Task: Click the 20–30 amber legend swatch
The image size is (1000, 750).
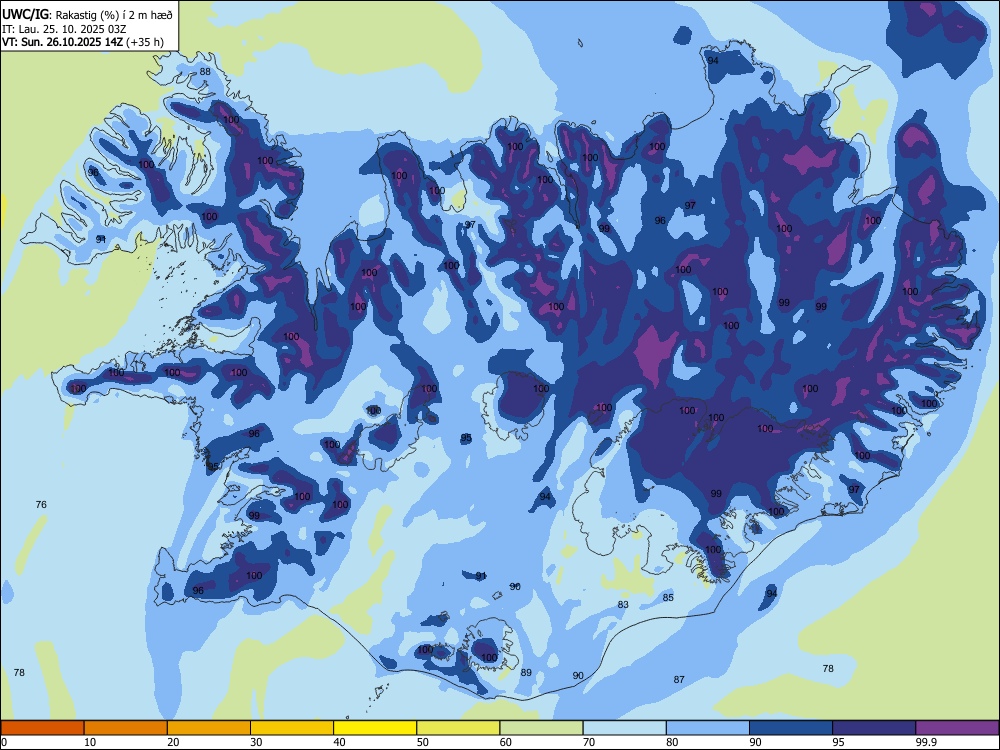Action: (x=209, y=728)
